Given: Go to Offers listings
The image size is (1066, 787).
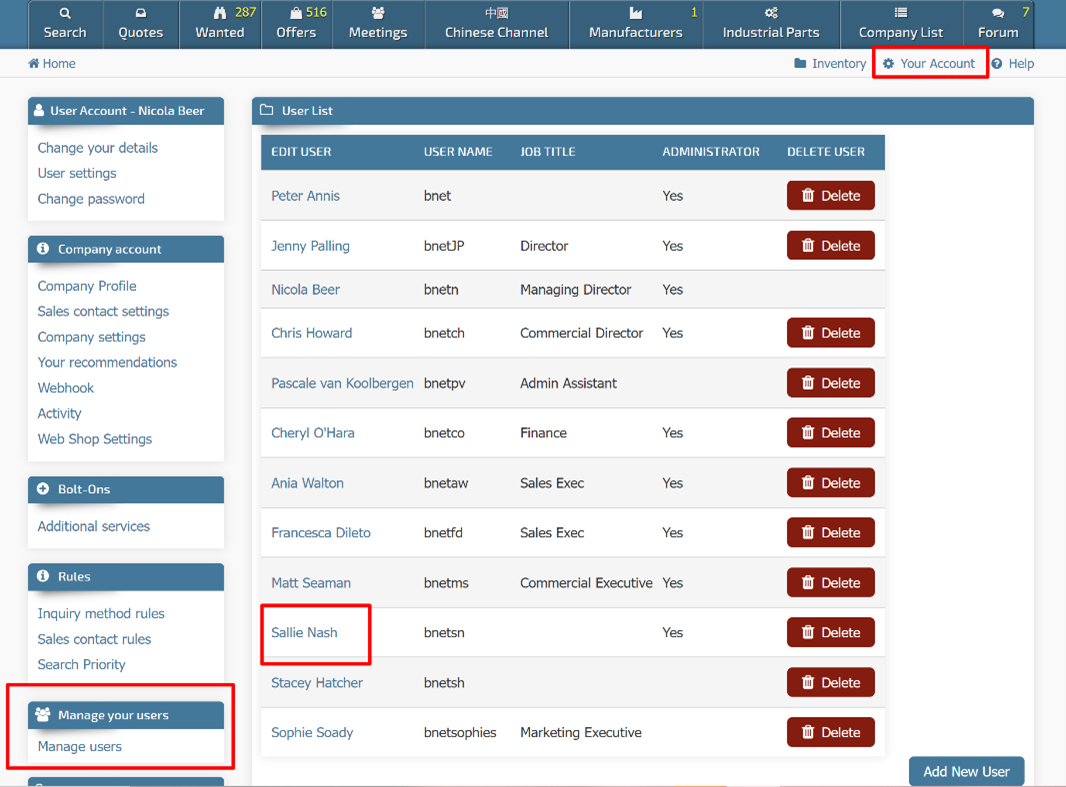Looking at the screenshot, I should [296, 24].
